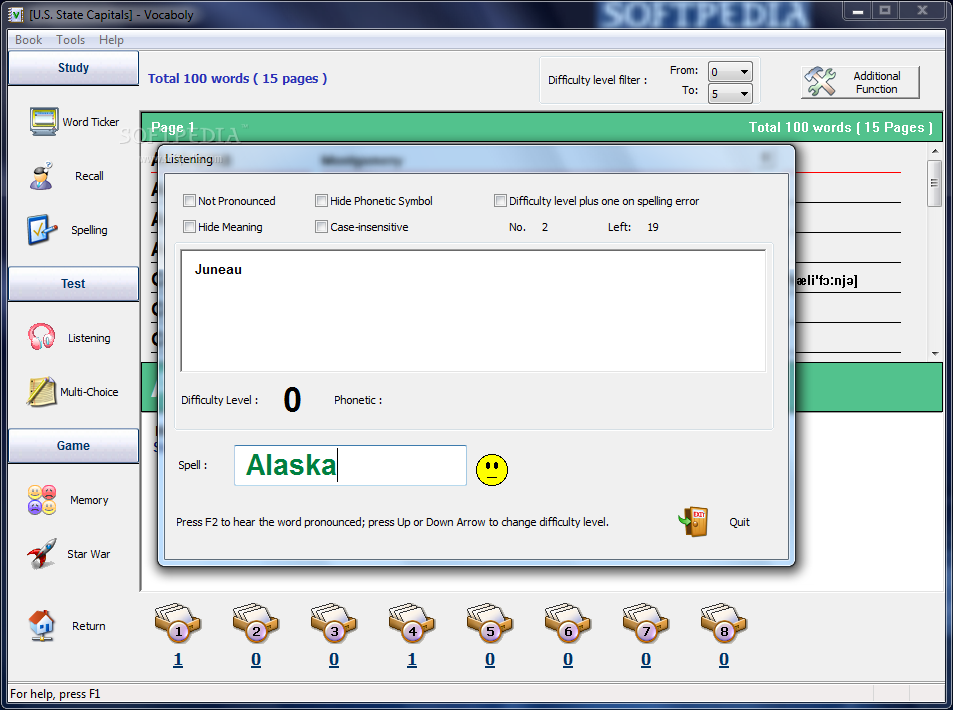The image size is (953, 710).
Task: Open the Help menu
Action: [111, 40]
